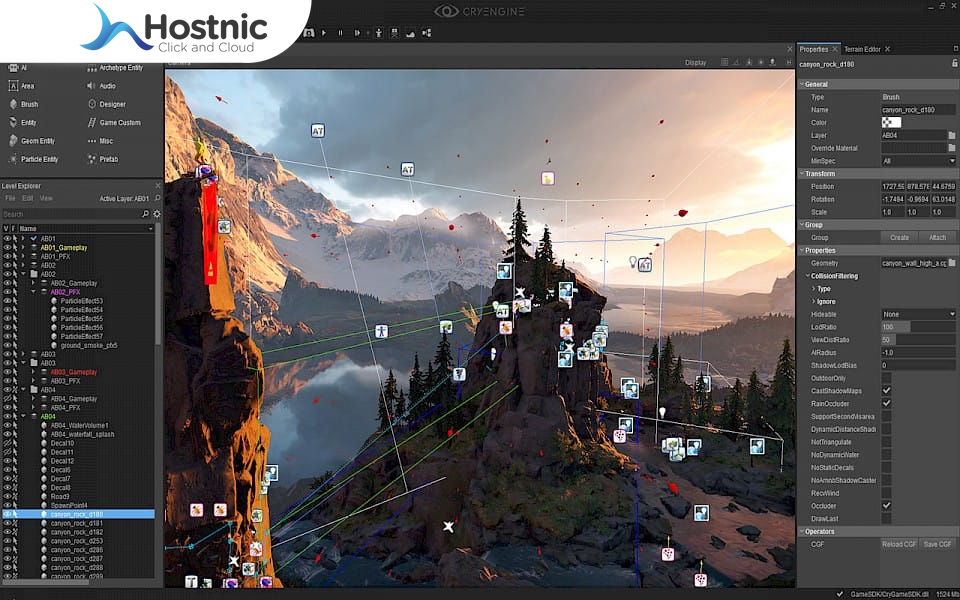Adjust the LodRatio slider
Viewport: 960px width, 600px height.
click(918, 327)
